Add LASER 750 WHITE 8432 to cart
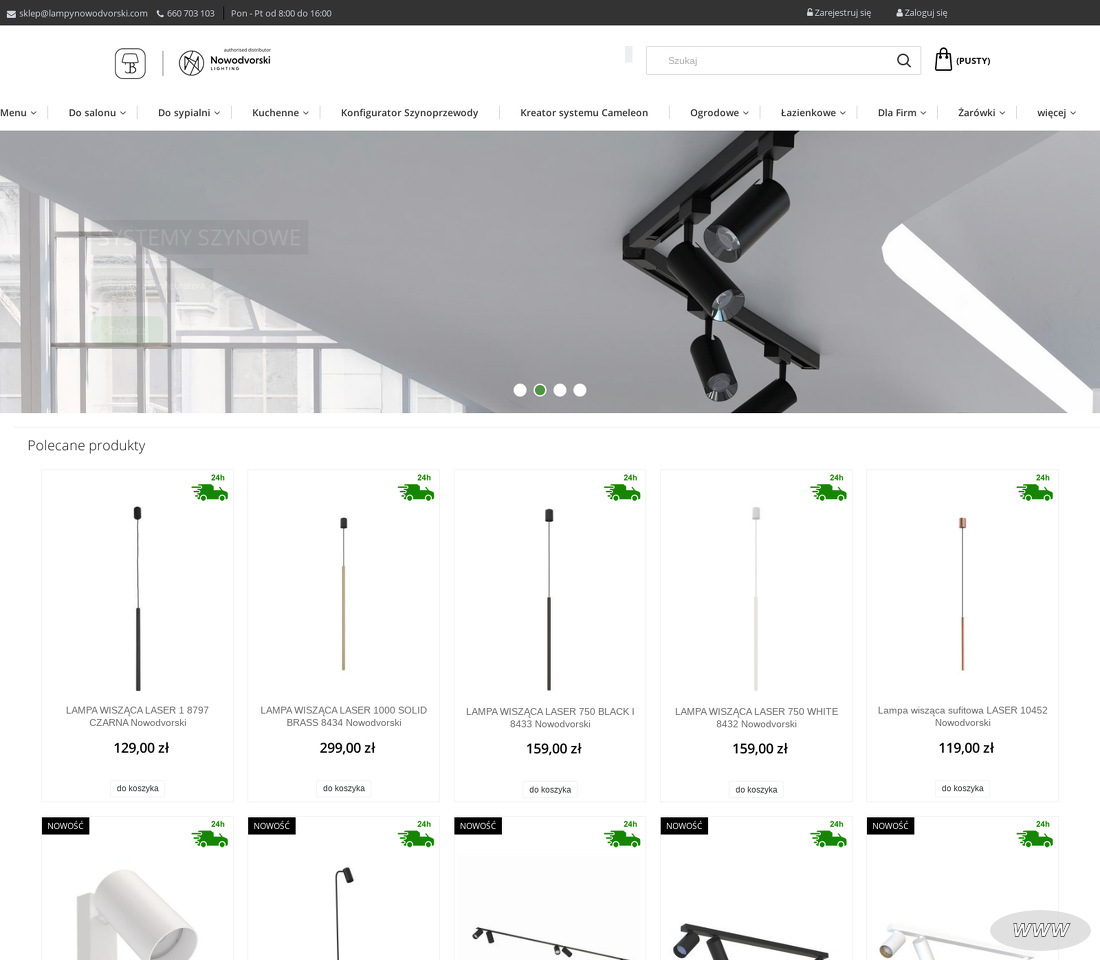This screenshot has width=1100, height=960. coord(756,789)
